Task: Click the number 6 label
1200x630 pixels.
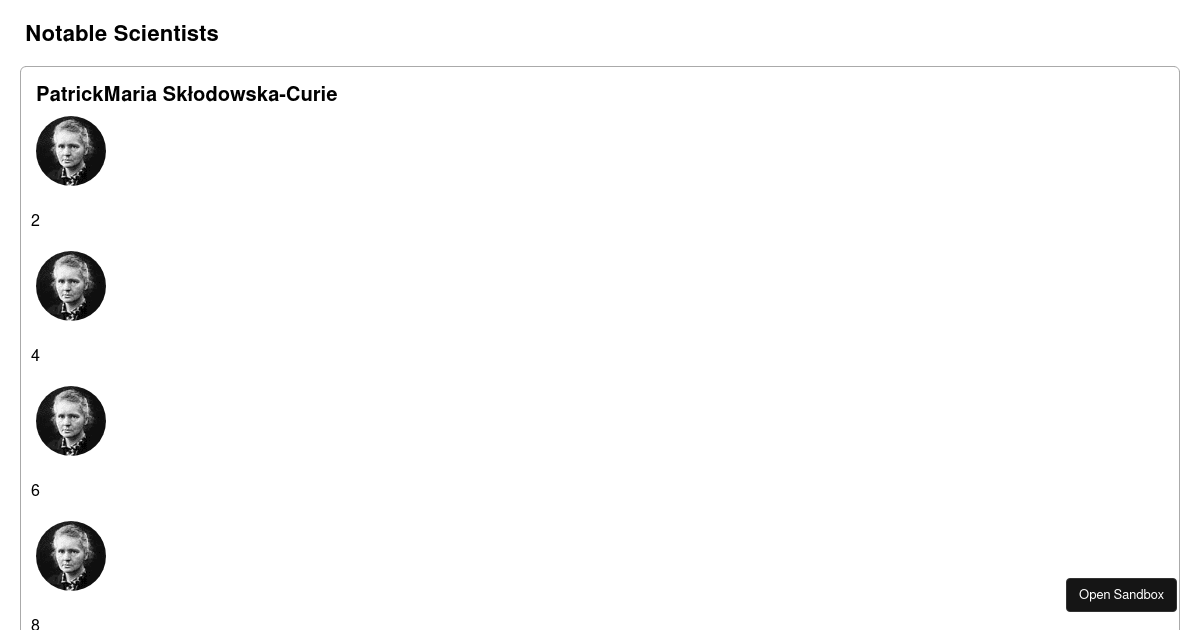Action: tap(35, 491)
